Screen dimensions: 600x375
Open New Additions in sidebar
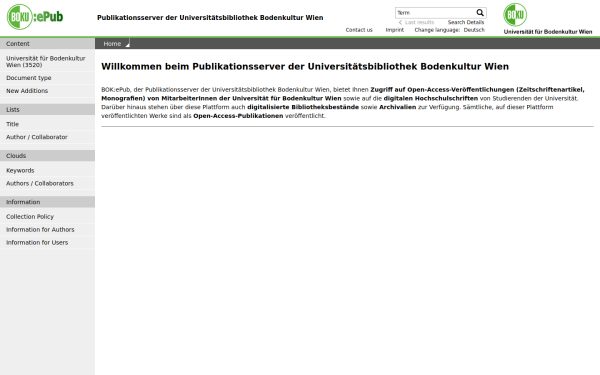pyautogui.click(x=27, y=91)
